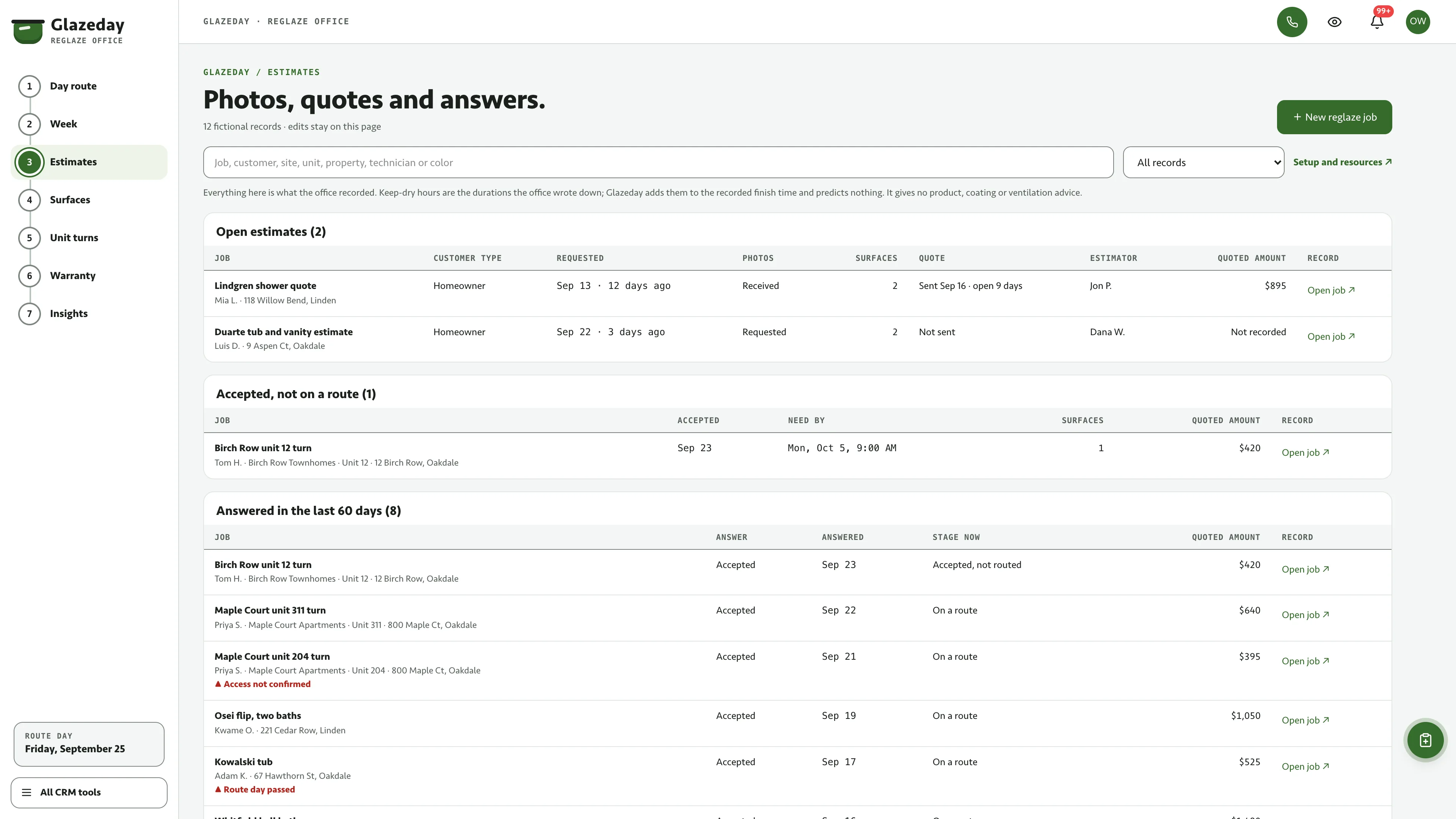Click the New reglaze job button
The image size is (1456, 819).
pyautogui.click(x=1334, y=117)
